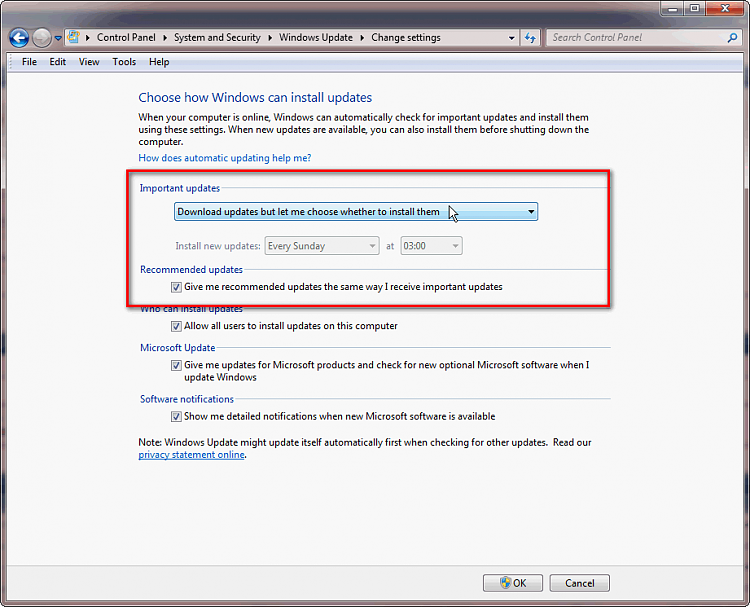The height and width of the screenshot is (607, 750).
Task: Open recent pages arrow beside Forward button
Action: pos(57,38)
